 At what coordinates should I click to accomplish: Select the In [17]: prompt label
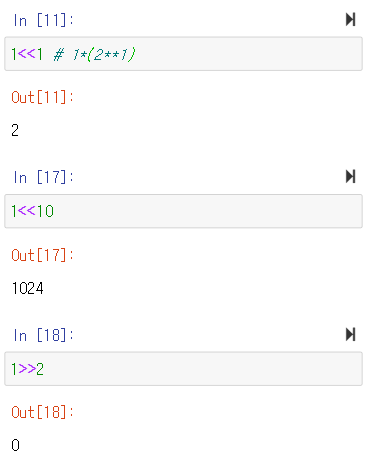coord(43,178)
